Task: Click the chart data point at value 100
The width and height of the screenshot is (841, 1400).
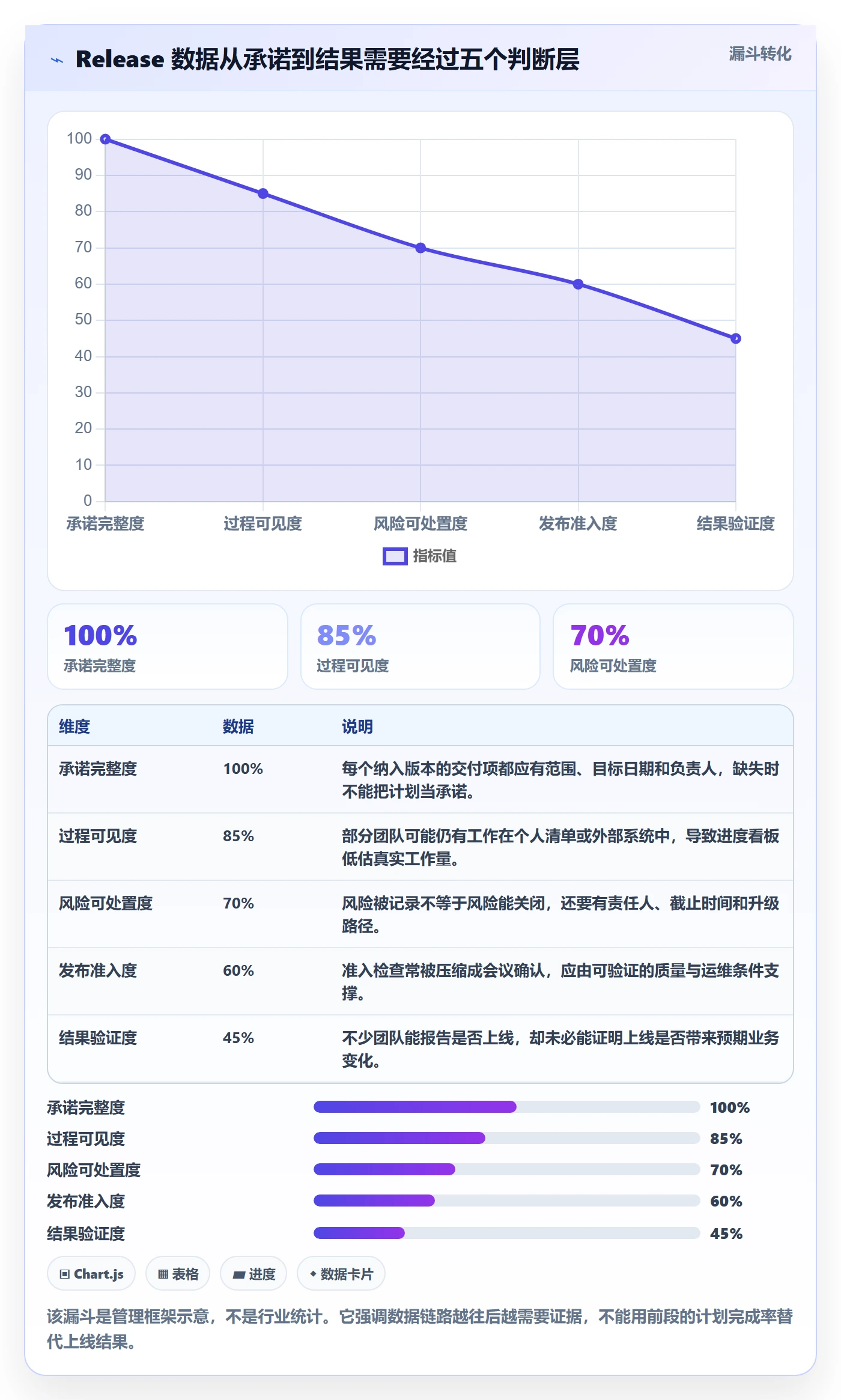Action: tap(105, 139)
